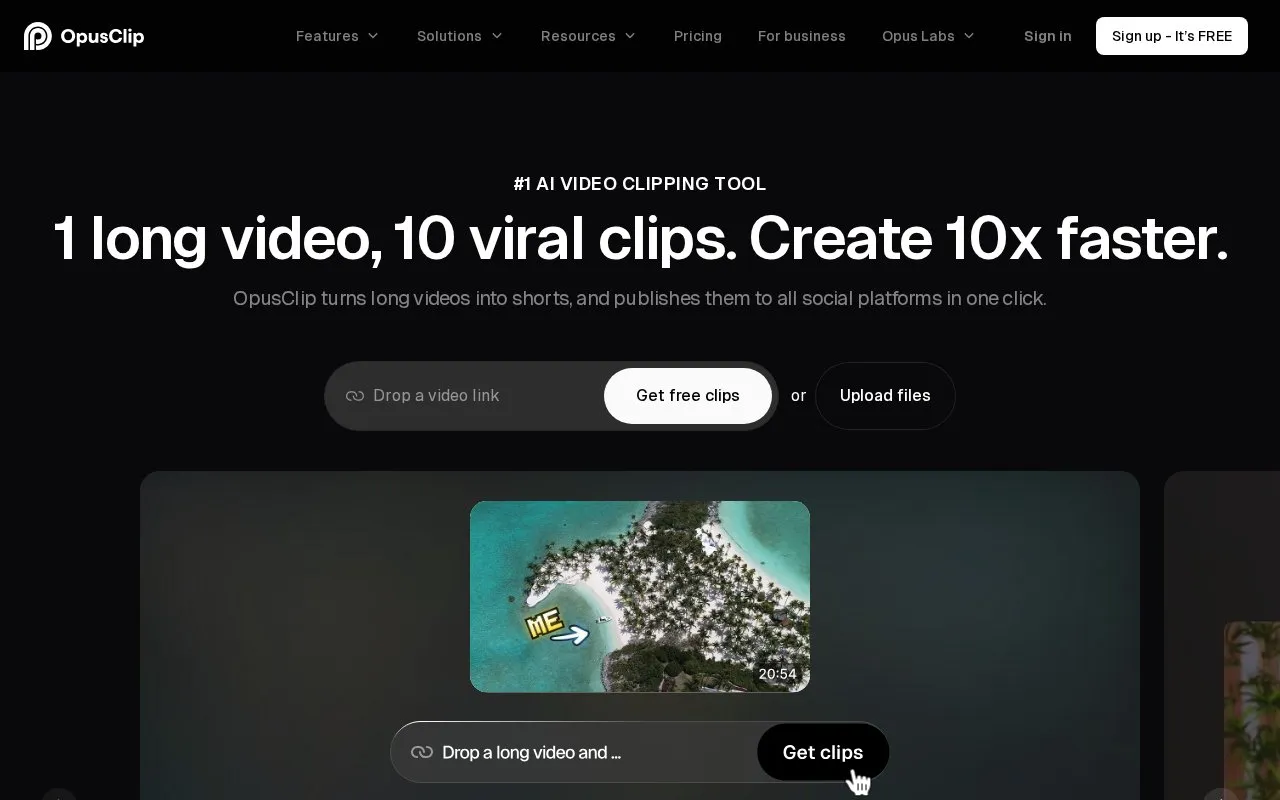1280x800 pixels.
Task: Click the link icon beside "Drop a long video and ..."
Action: click(x=422, y=752)
